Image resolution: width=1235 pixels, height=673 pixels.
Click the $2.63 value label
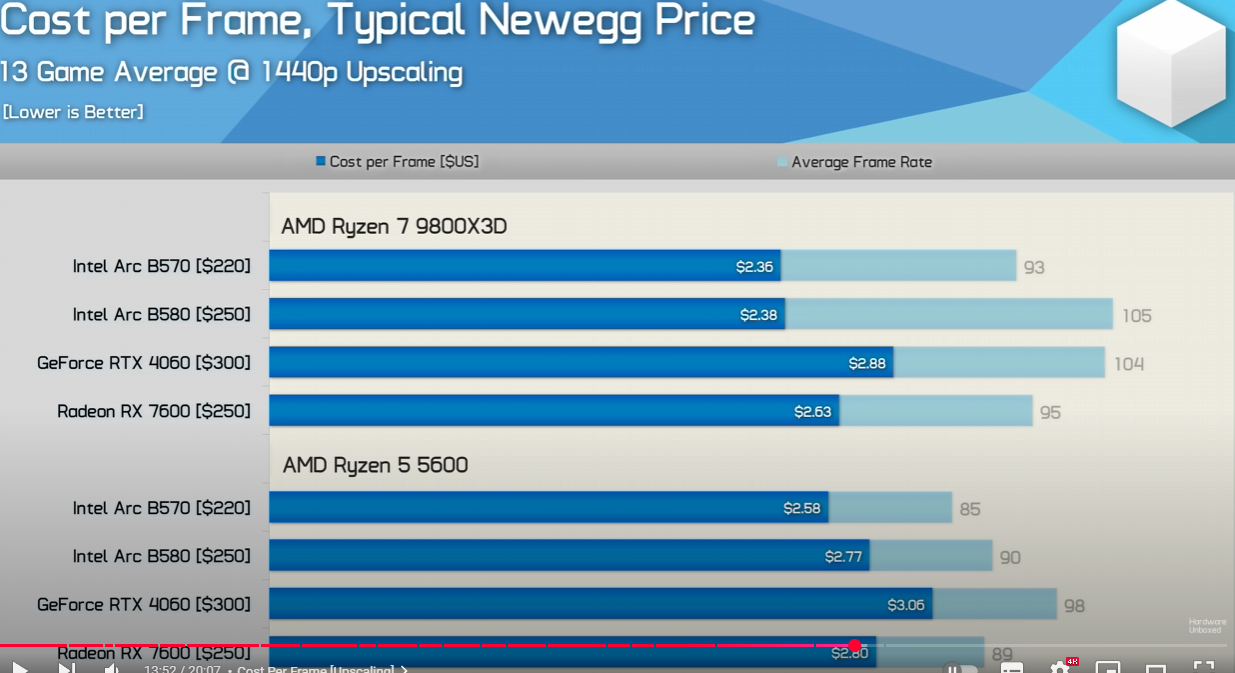pos(812,411)
